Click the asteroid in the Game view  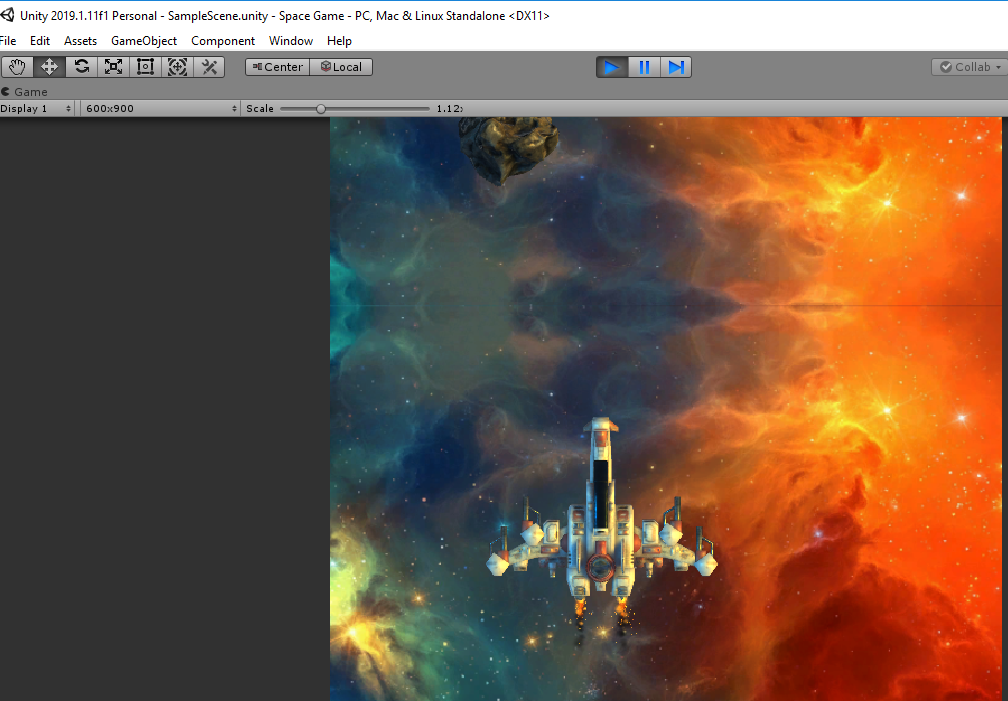[x=509, y=149]
